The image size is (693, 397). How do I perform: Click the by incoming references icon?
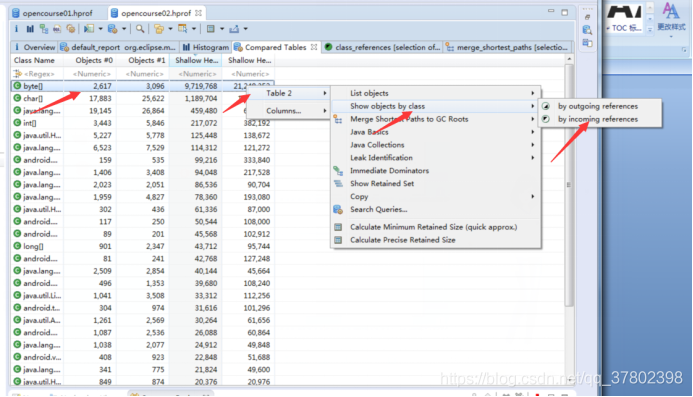point(546,119)
